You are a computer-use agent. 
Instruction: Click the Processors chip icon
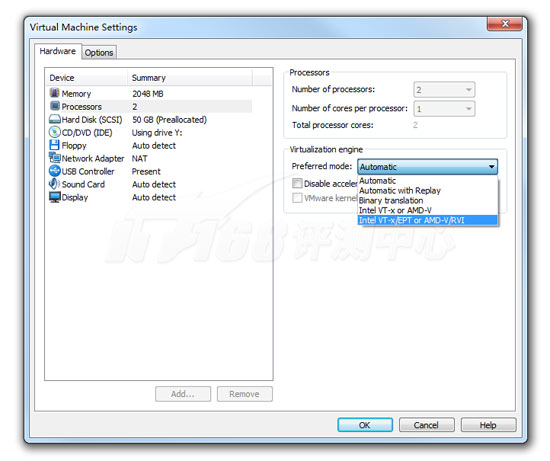tap(55, 106)
